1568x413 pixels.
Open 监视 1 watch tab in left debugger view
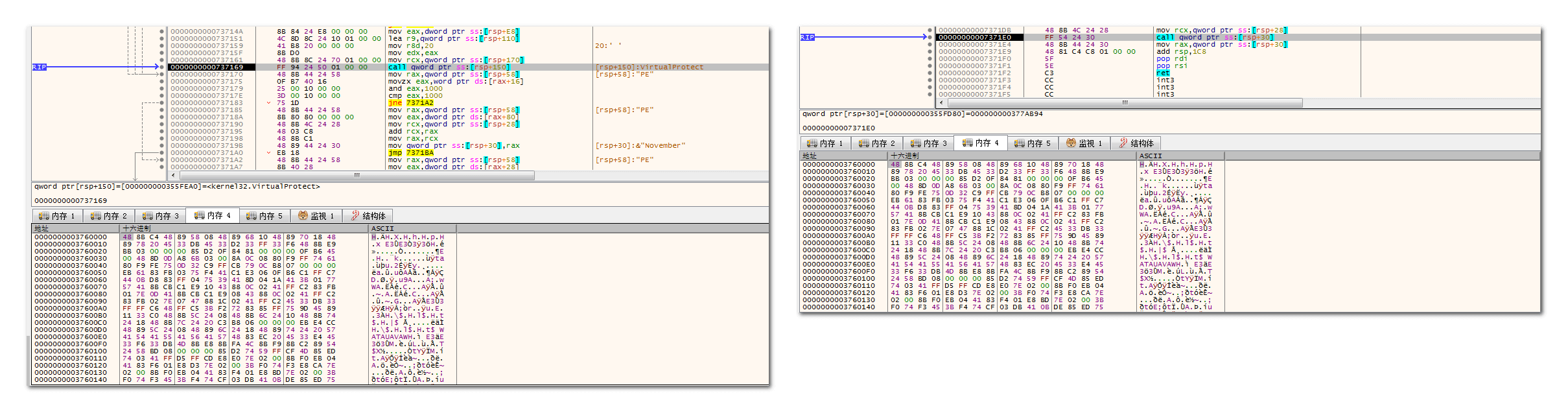316,216
